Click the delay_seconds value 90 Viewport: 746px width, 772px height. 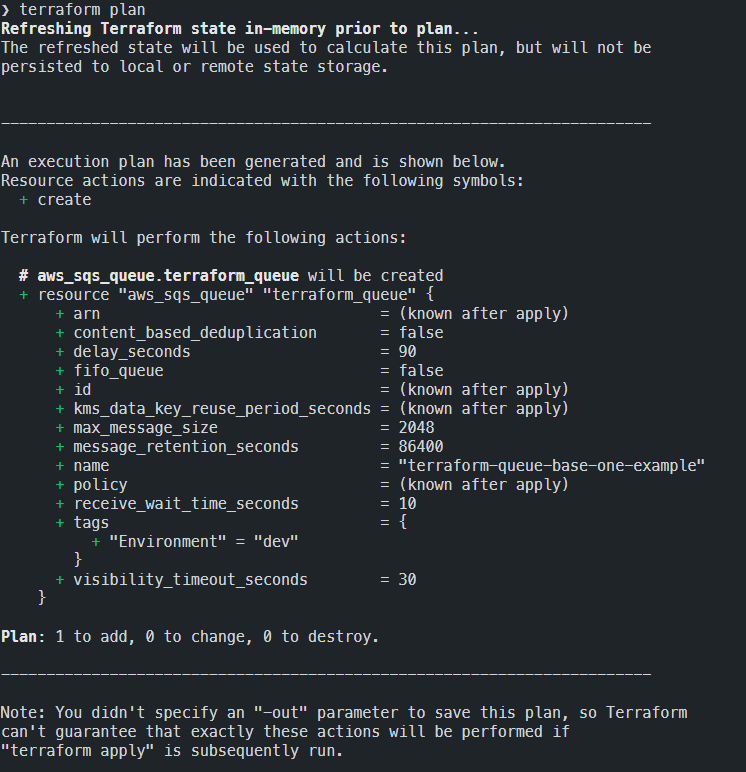coord(408,352)
